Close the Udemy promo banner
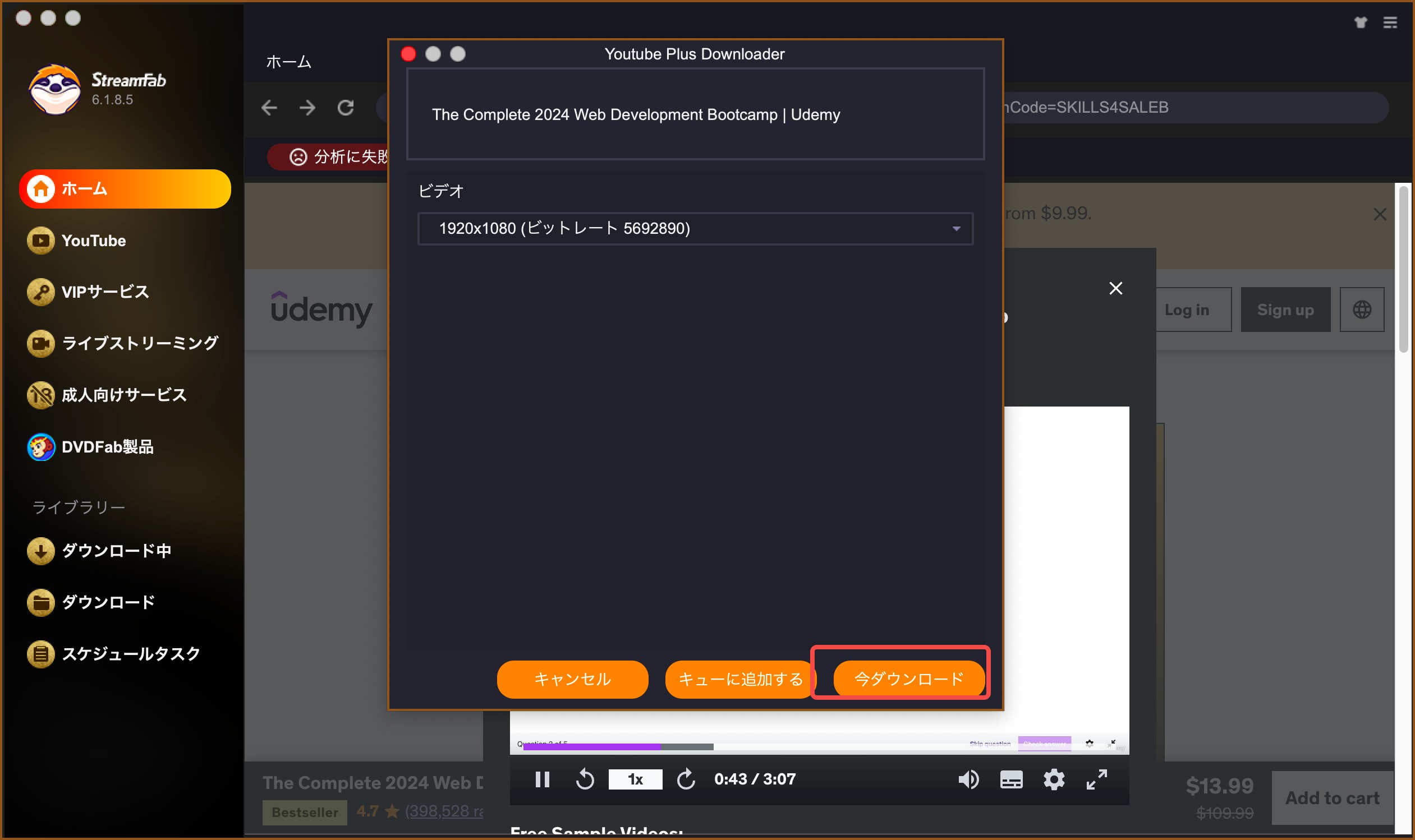 point(1380,214)
